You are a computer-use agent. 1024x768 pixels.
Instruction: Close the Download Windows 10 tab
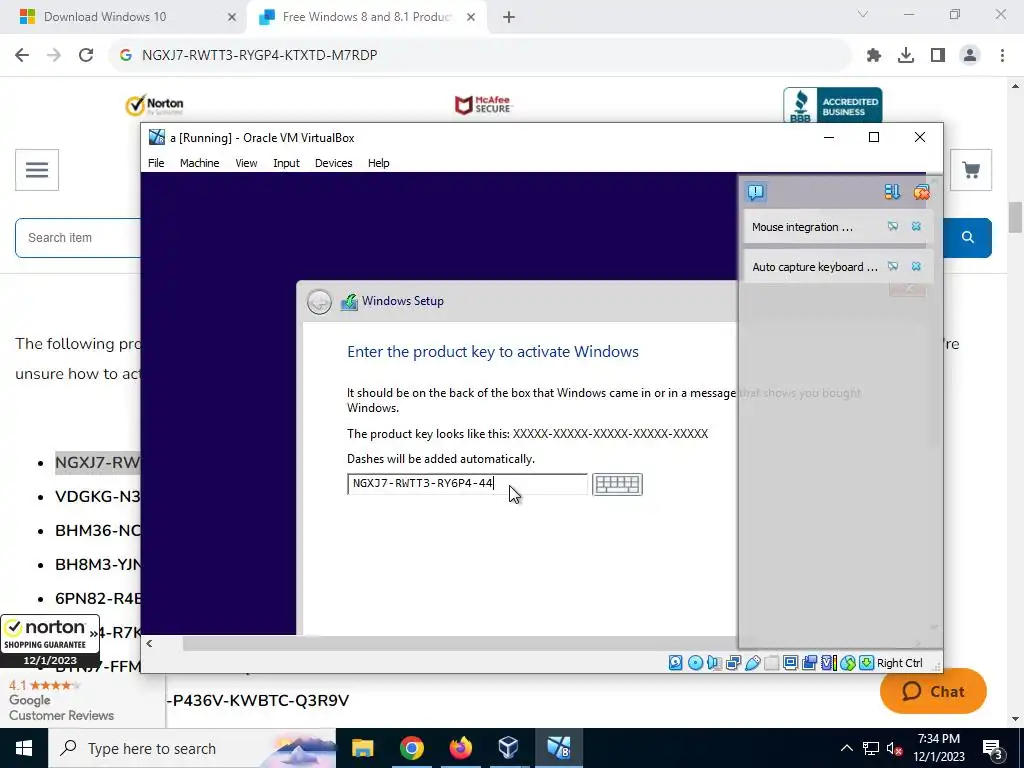232,18
